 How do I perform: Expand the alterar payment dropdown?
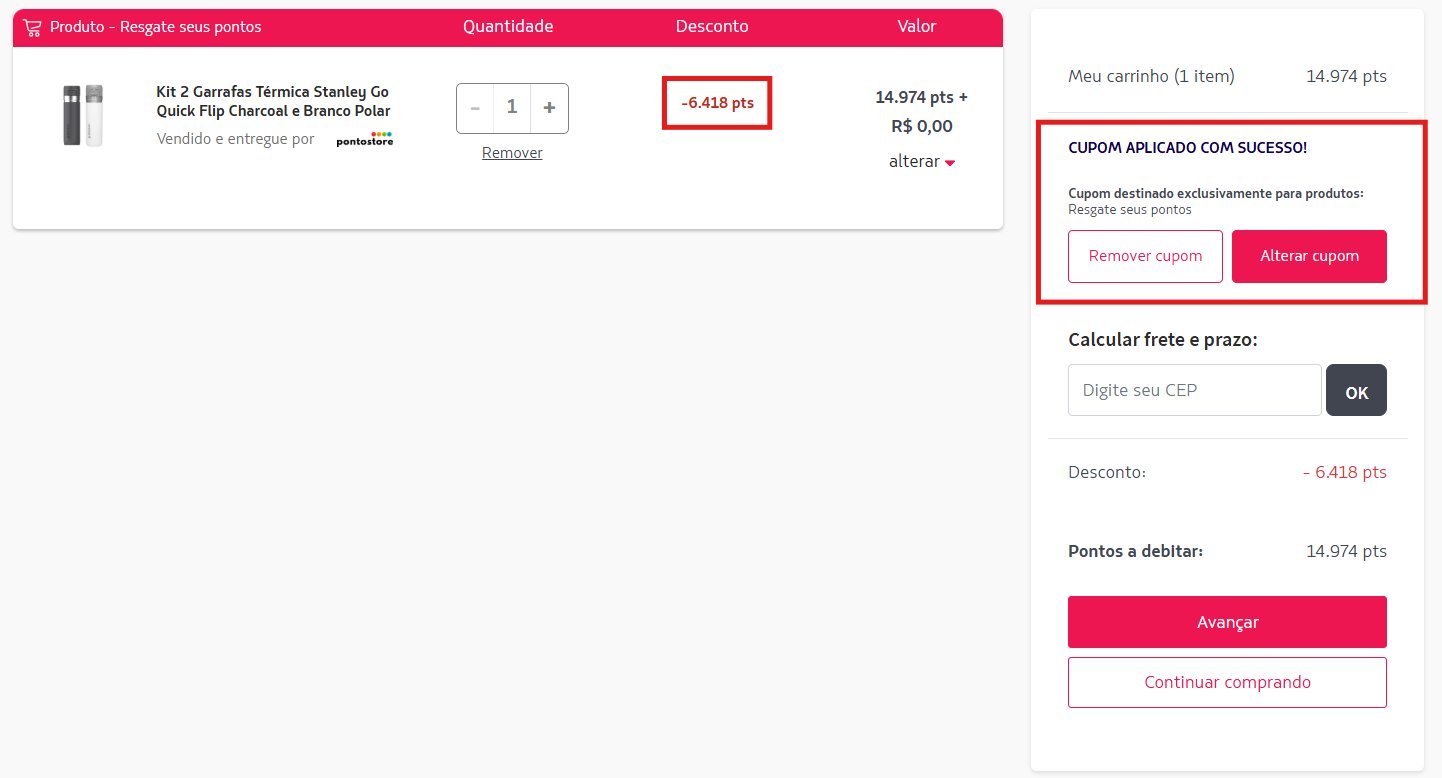click(922, 161)
